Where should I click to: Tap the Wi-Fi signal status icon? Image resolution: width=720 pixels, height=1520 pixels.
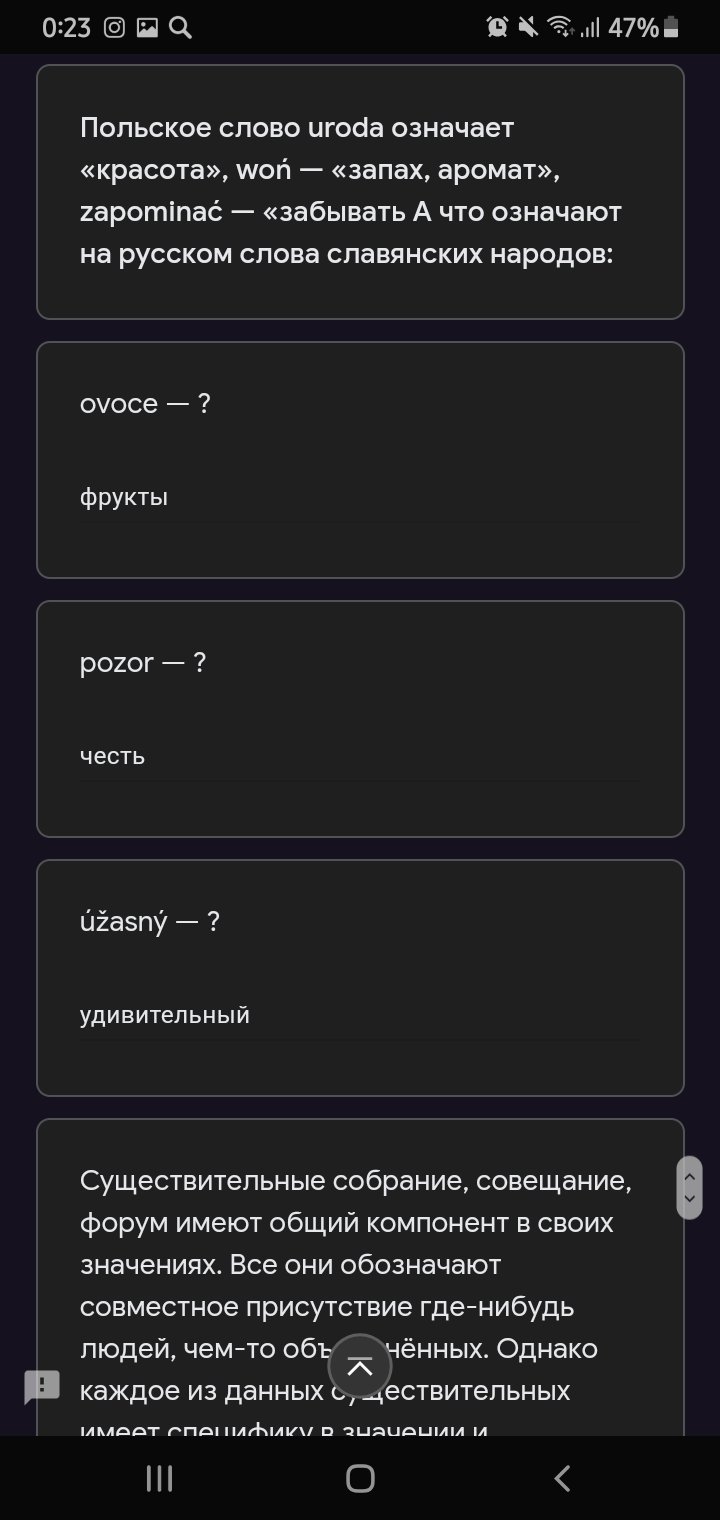coord(561,28)
